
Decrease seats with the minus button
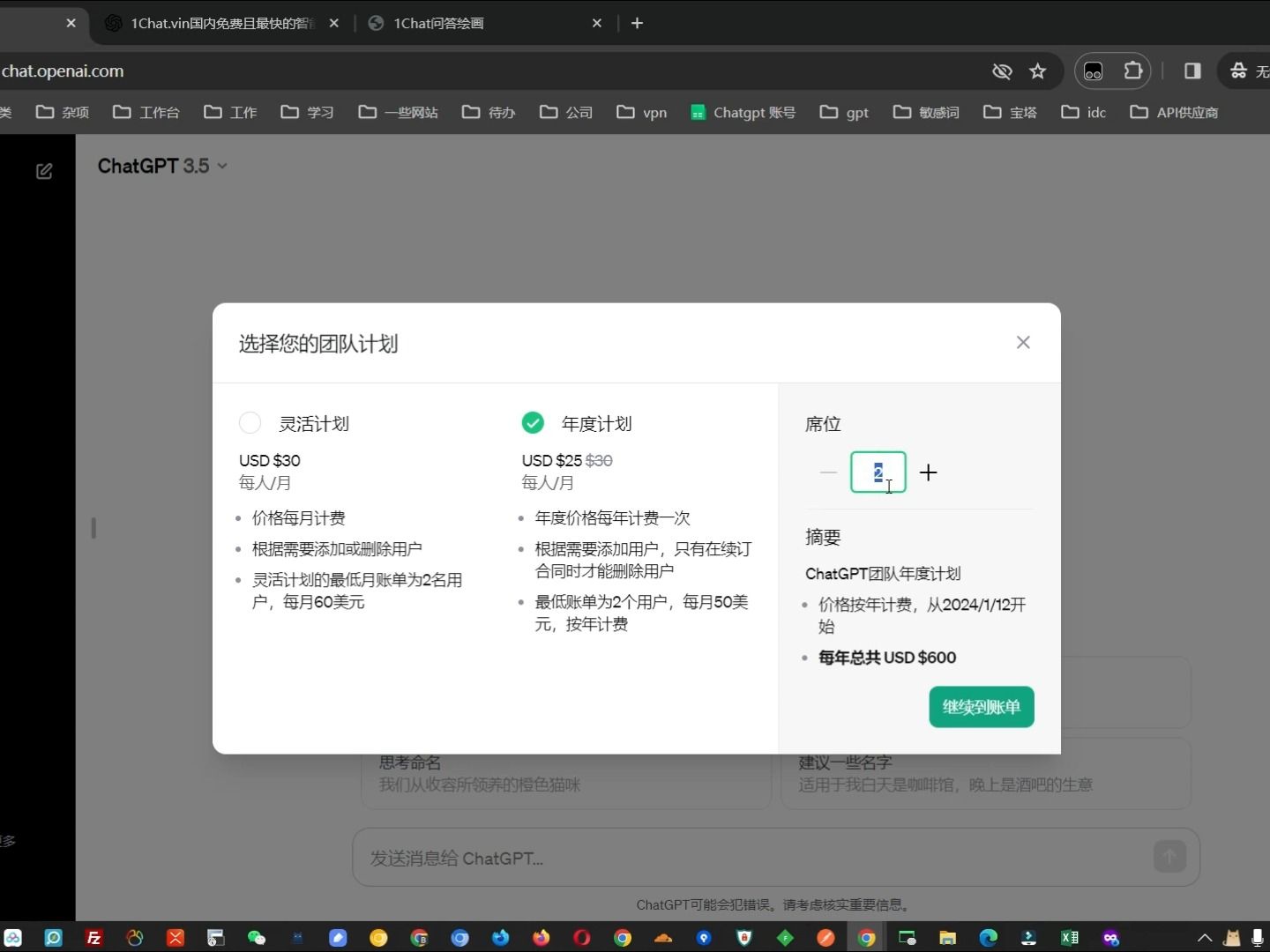tap(828, 472)
